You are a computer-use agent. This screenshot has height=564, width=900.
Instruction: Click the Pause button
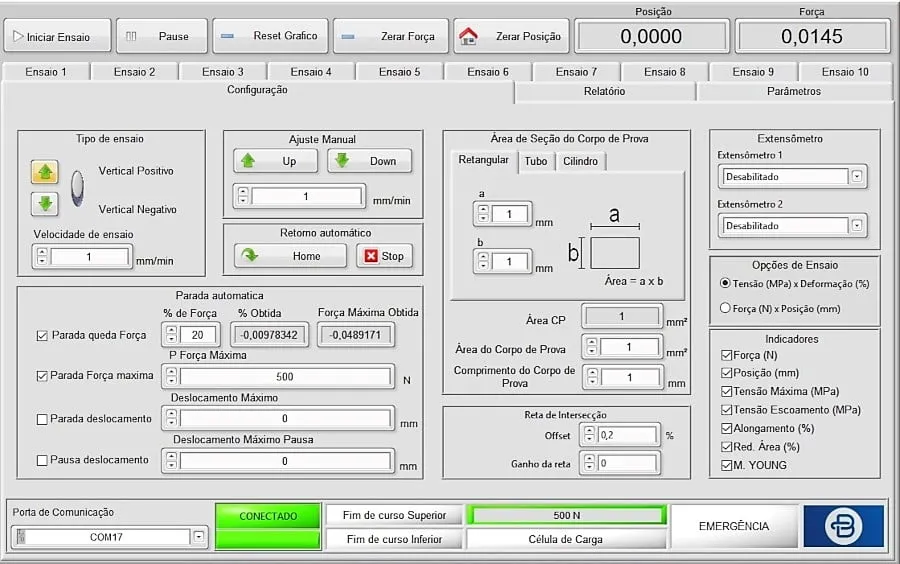[162, 36]
